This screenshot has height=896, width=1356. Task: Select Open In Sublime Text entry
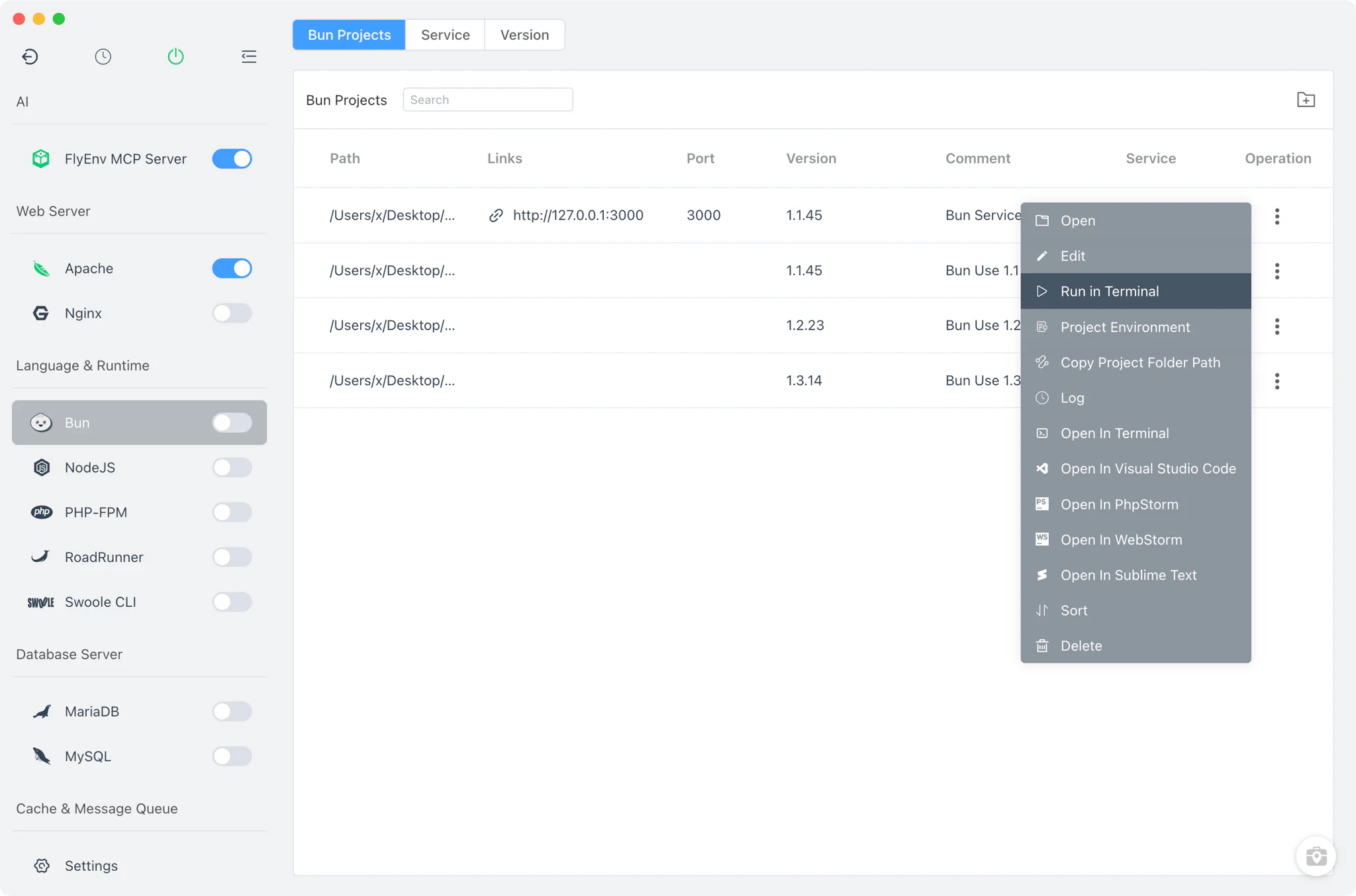1136,575
